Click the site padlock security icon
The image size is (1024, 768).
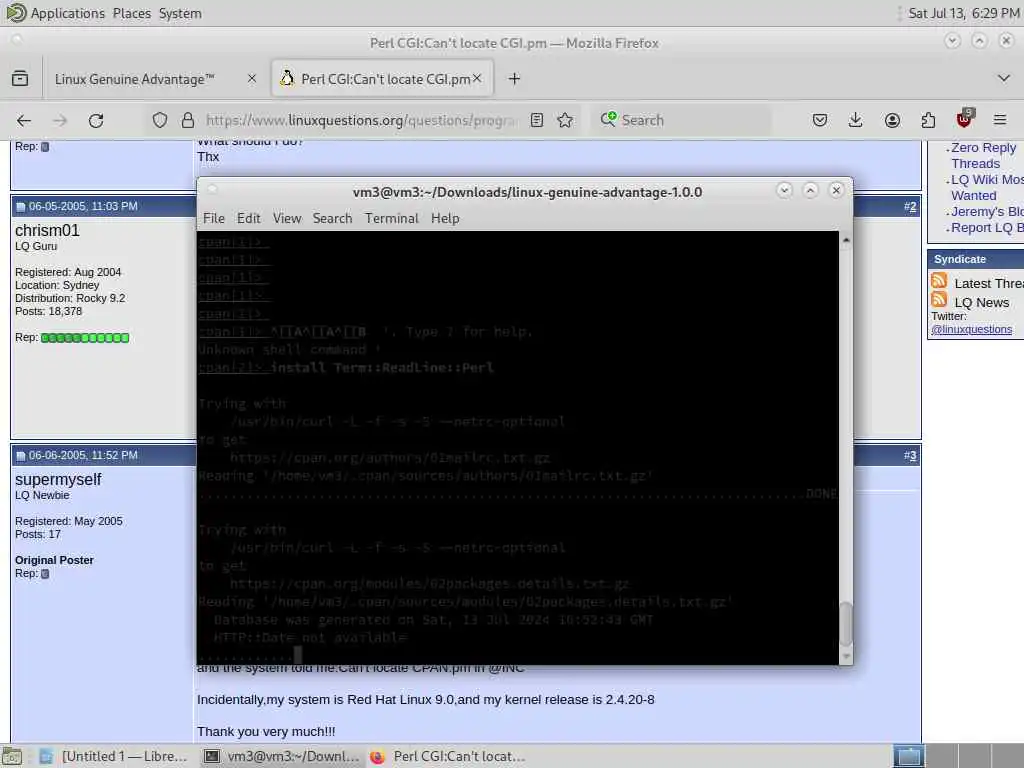(x=188, y=120)
